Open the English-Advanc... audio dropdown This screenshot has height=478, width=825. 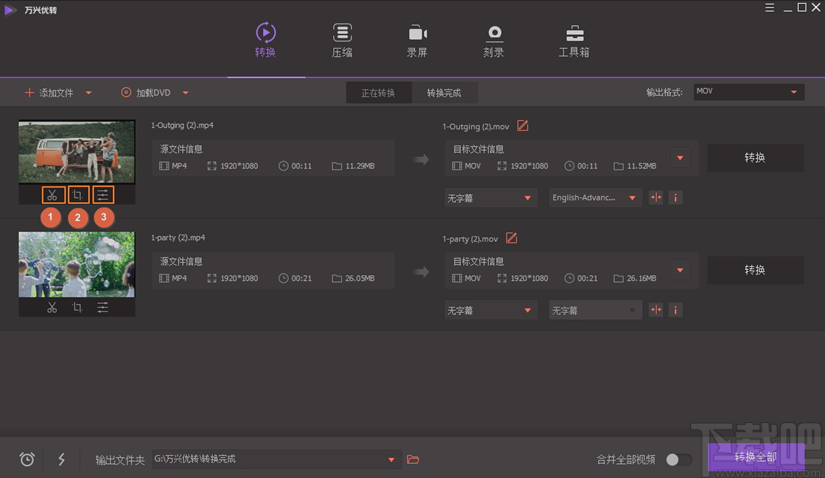595,198
